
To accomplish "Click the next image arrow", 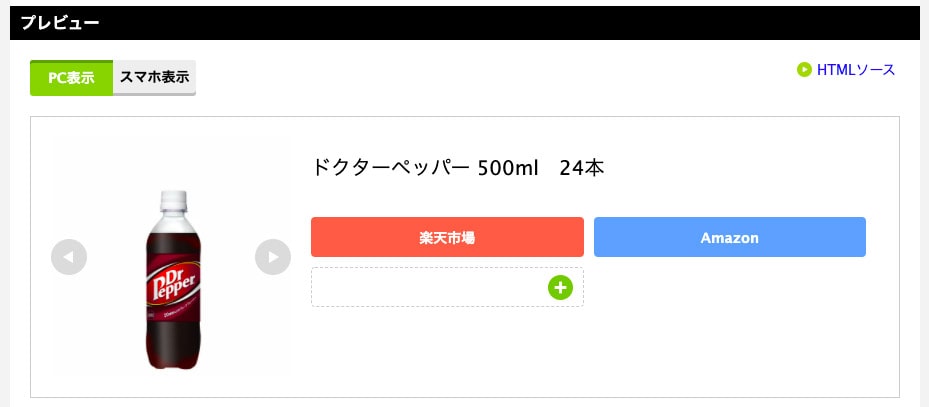I will (273, 257).
